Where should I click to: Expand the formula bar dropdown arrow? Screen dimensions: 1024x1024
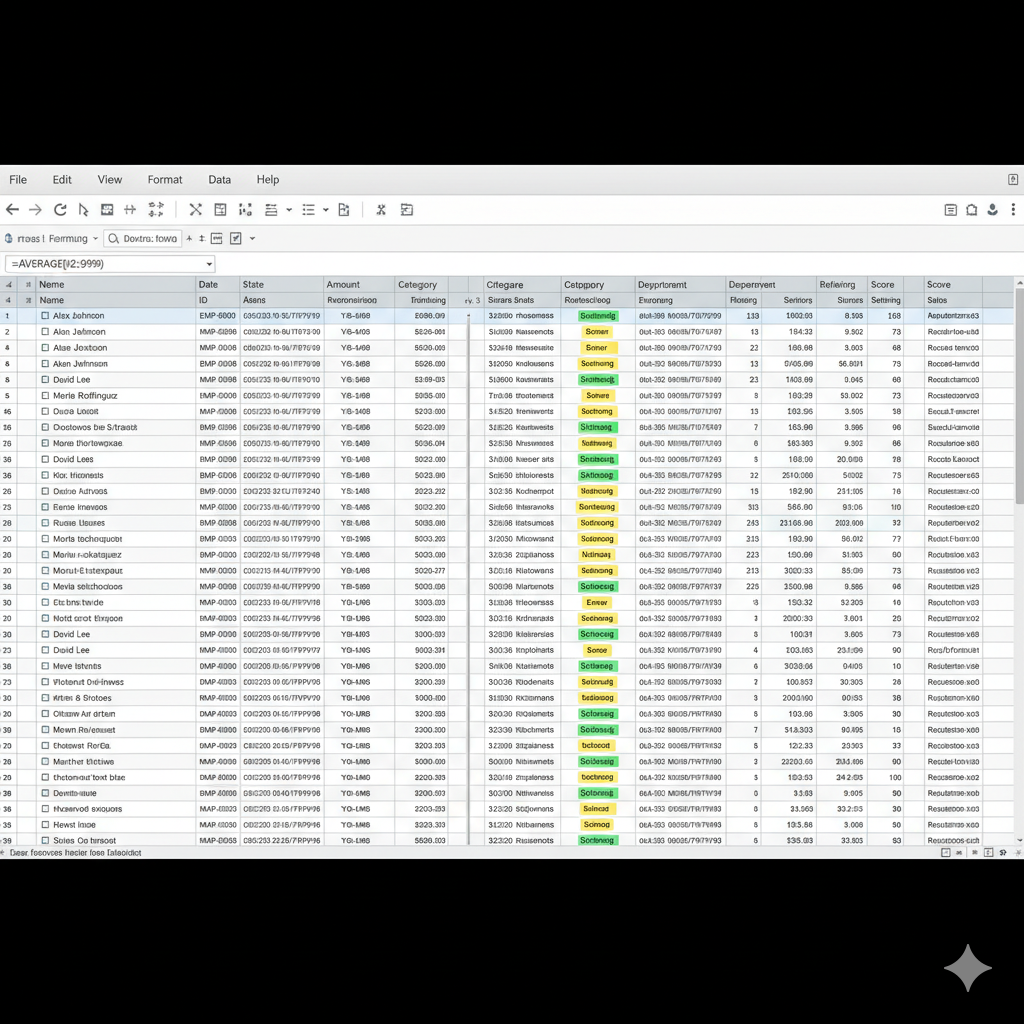click(x=209, y=264)
